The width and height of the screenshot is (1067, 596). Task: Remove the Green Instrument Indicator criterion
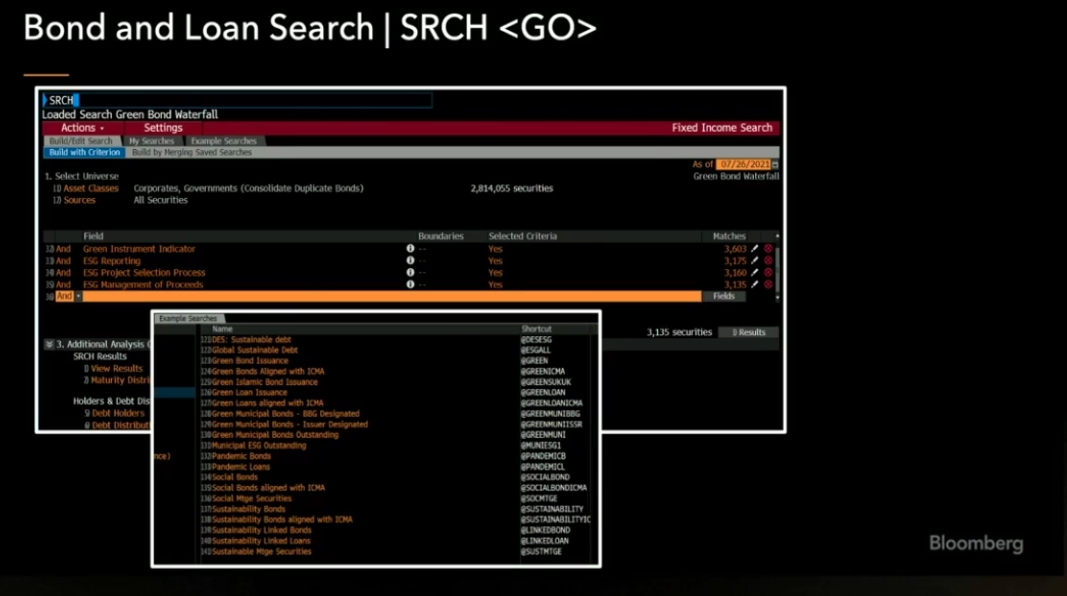tap(768, 249)
